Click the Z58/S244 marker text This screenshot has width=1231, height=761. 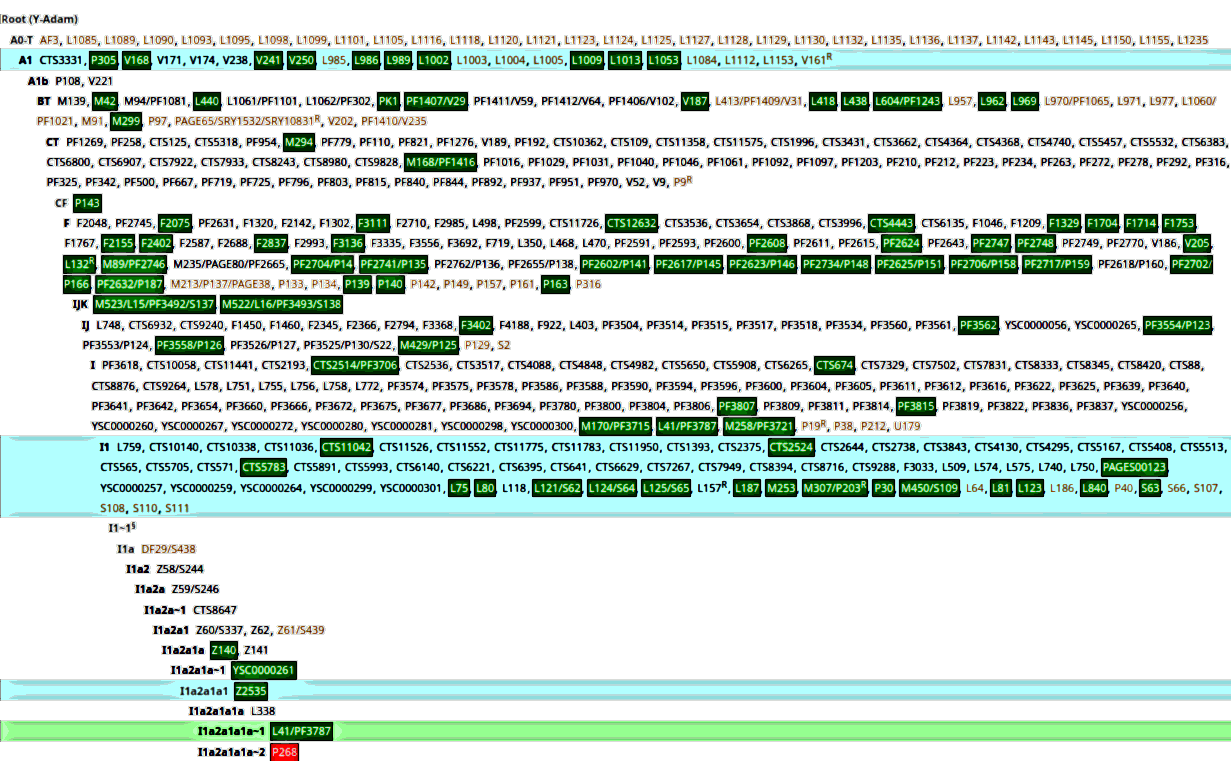tap(180, 569)
